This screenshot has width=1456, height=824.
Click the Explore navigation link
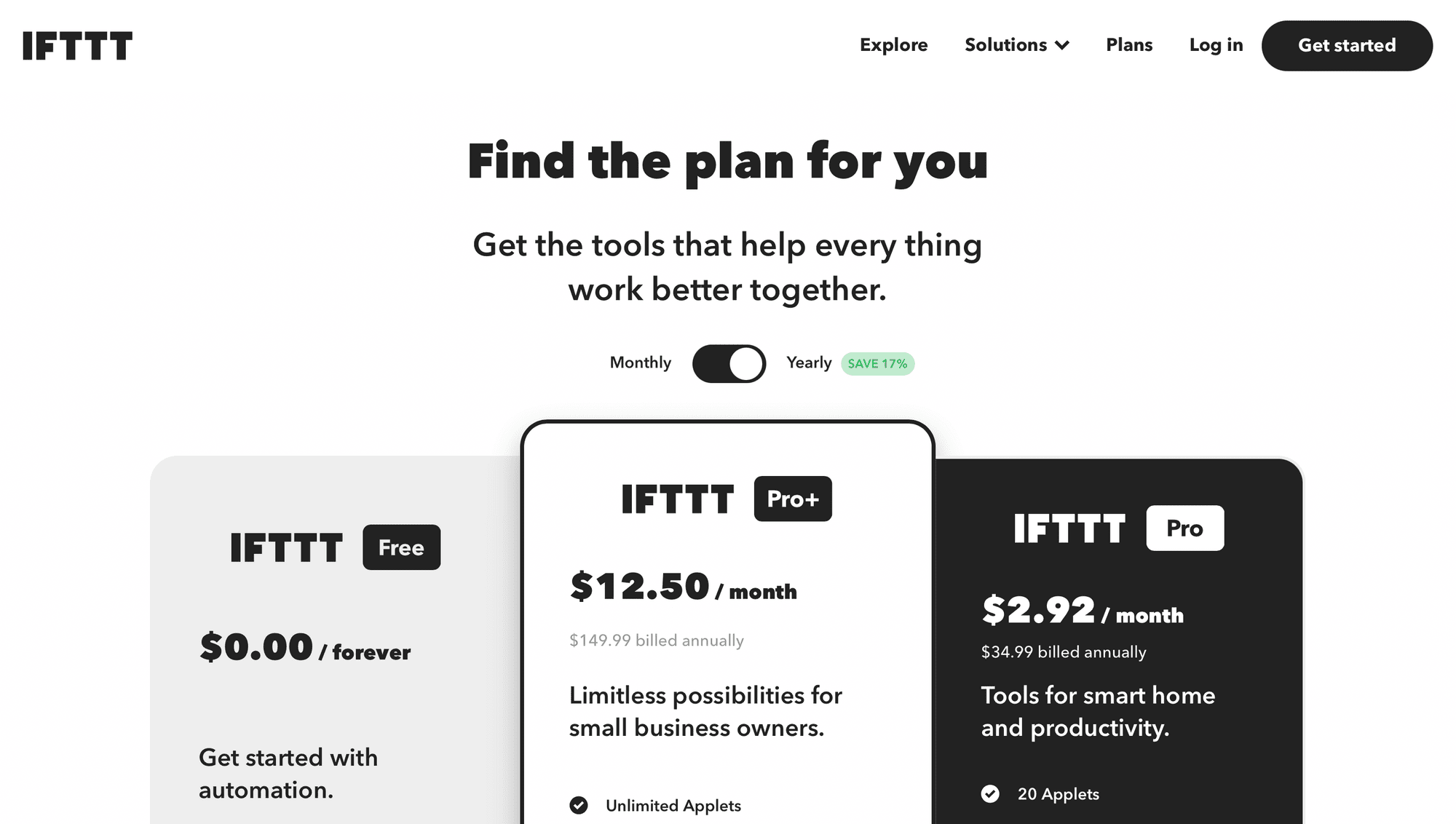(893, 45)
